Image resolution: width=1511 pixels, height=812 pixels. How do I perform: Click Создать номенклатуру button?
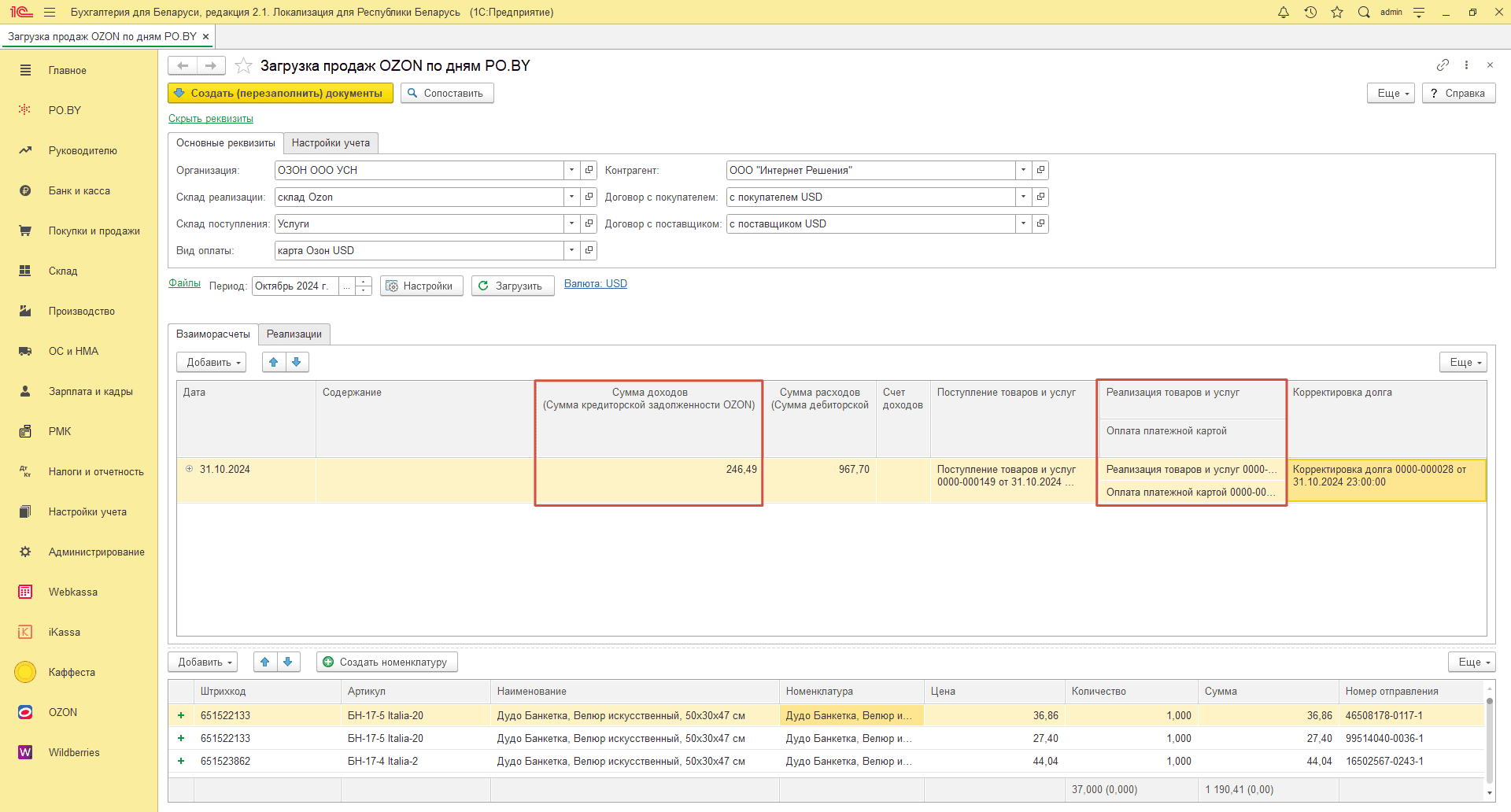click(387, 662)
